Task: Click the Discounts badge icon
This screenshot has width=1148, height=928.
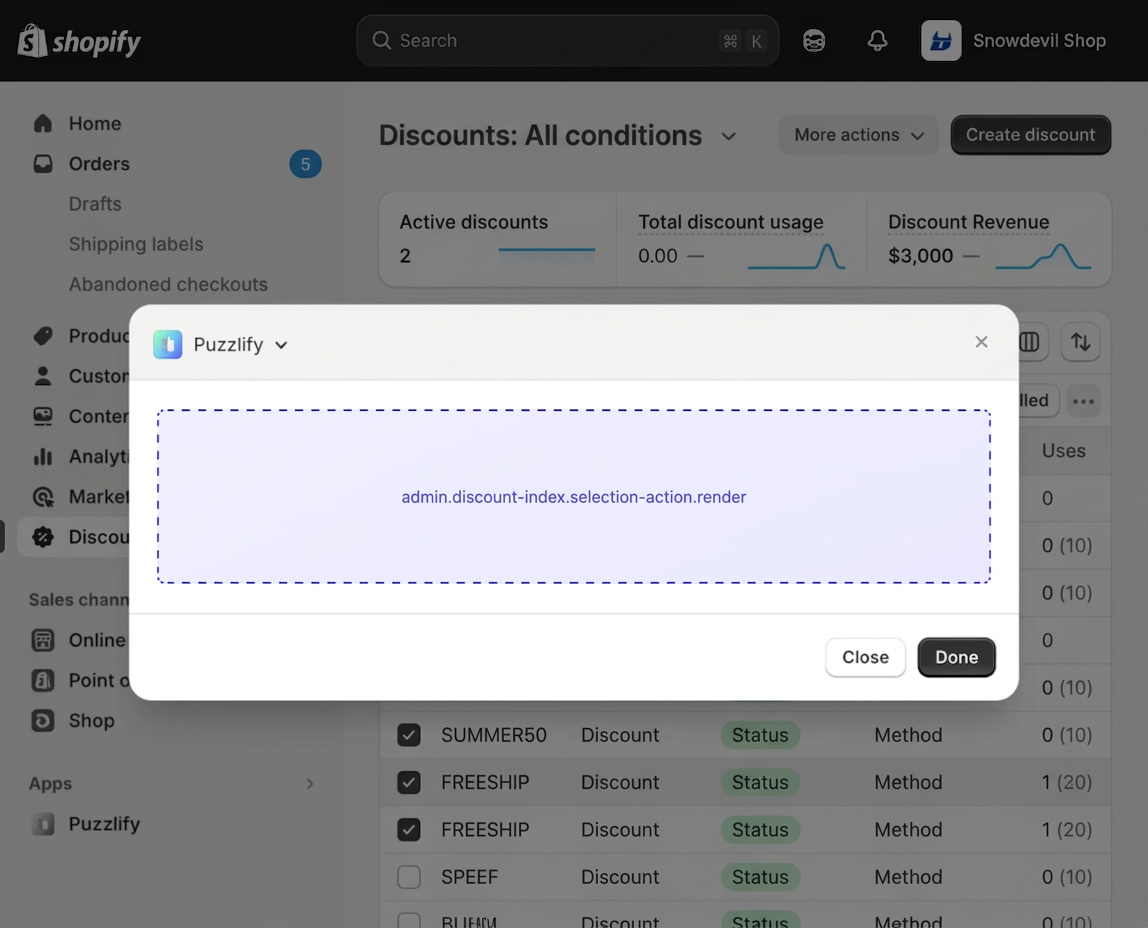Action: (x=43, y=537)
